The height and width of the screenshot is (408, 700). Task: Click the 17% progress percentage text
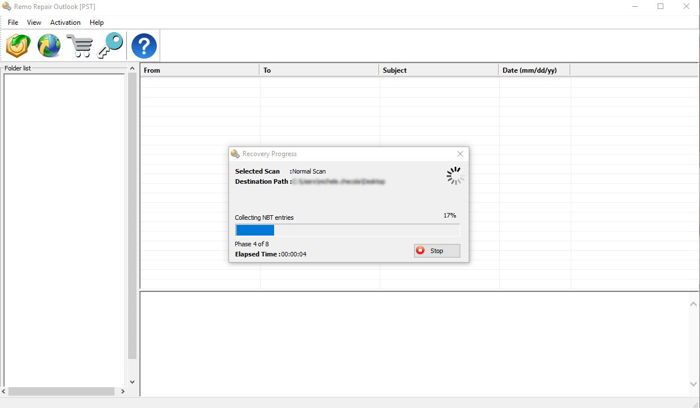pos(450,215)
